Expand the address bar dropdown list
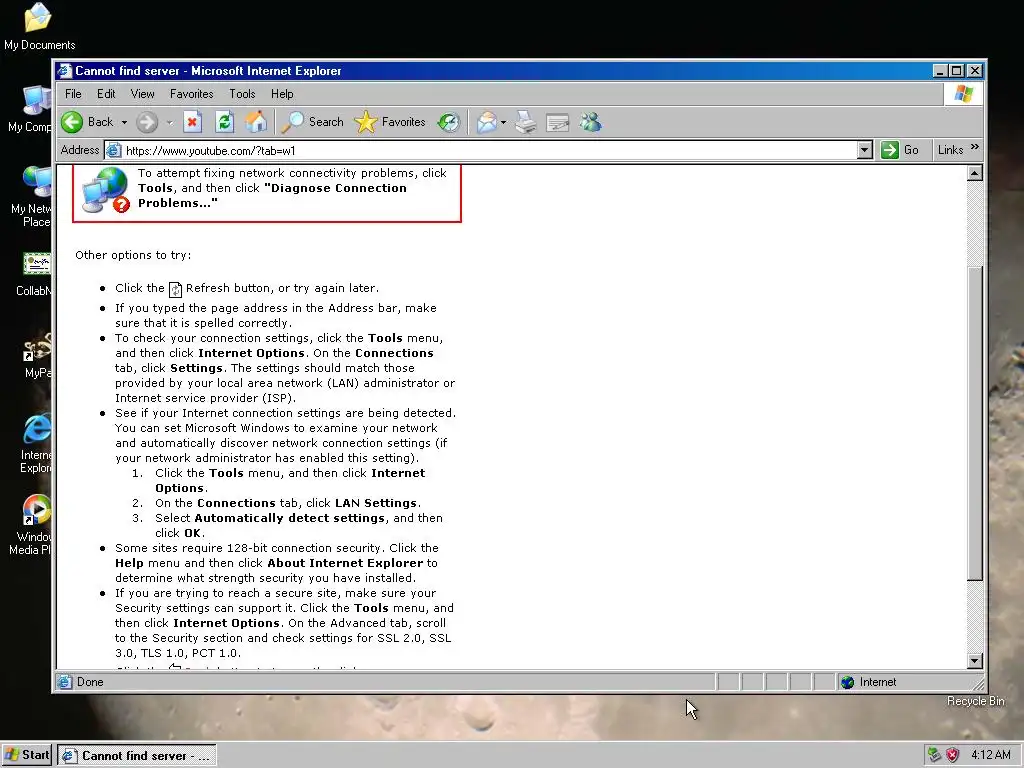 pos(865,151)
